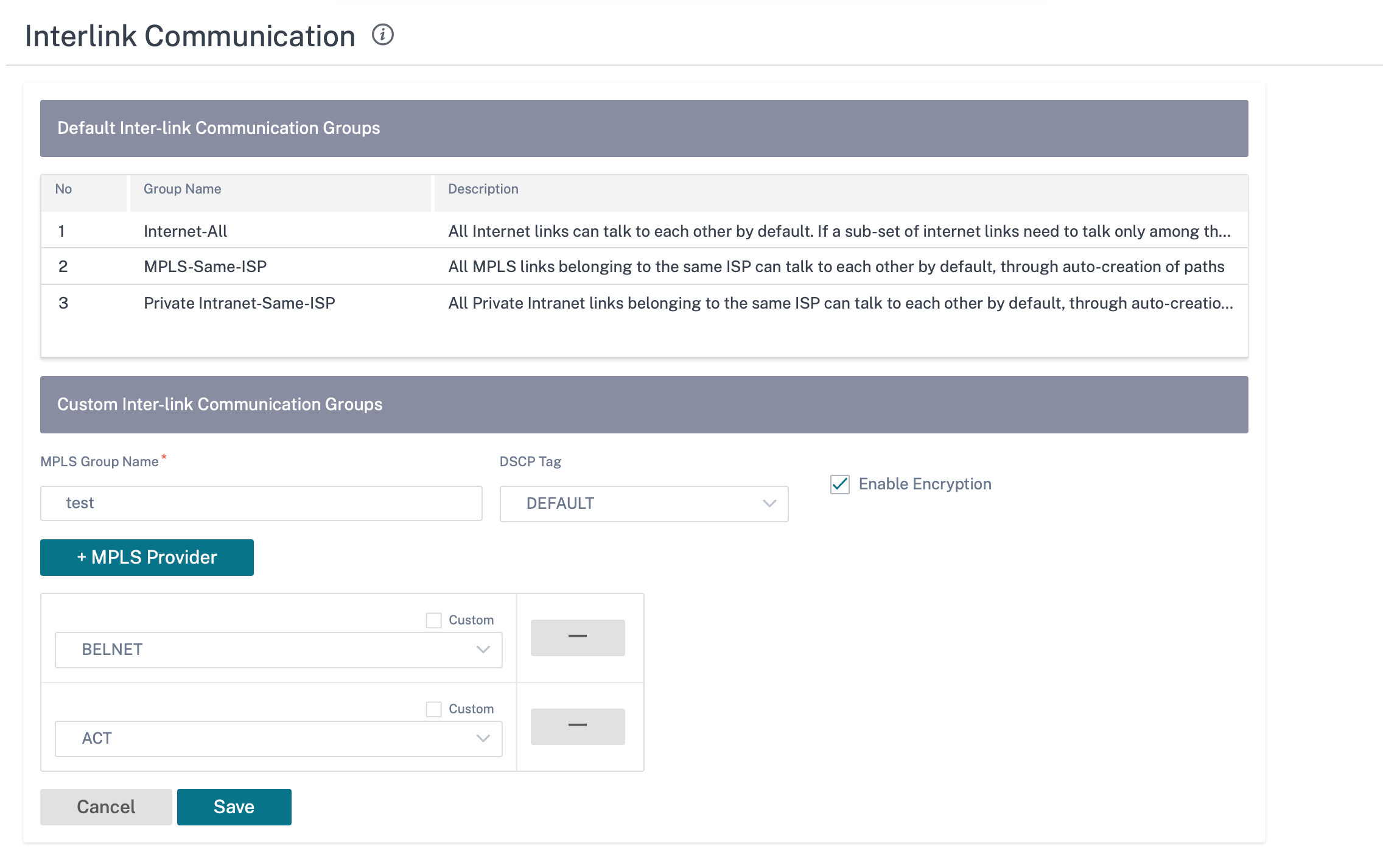Viewport: 1383px width, 868px height.
Task: Open the ACT provider dropdown
Action: (x=279, y=738)
